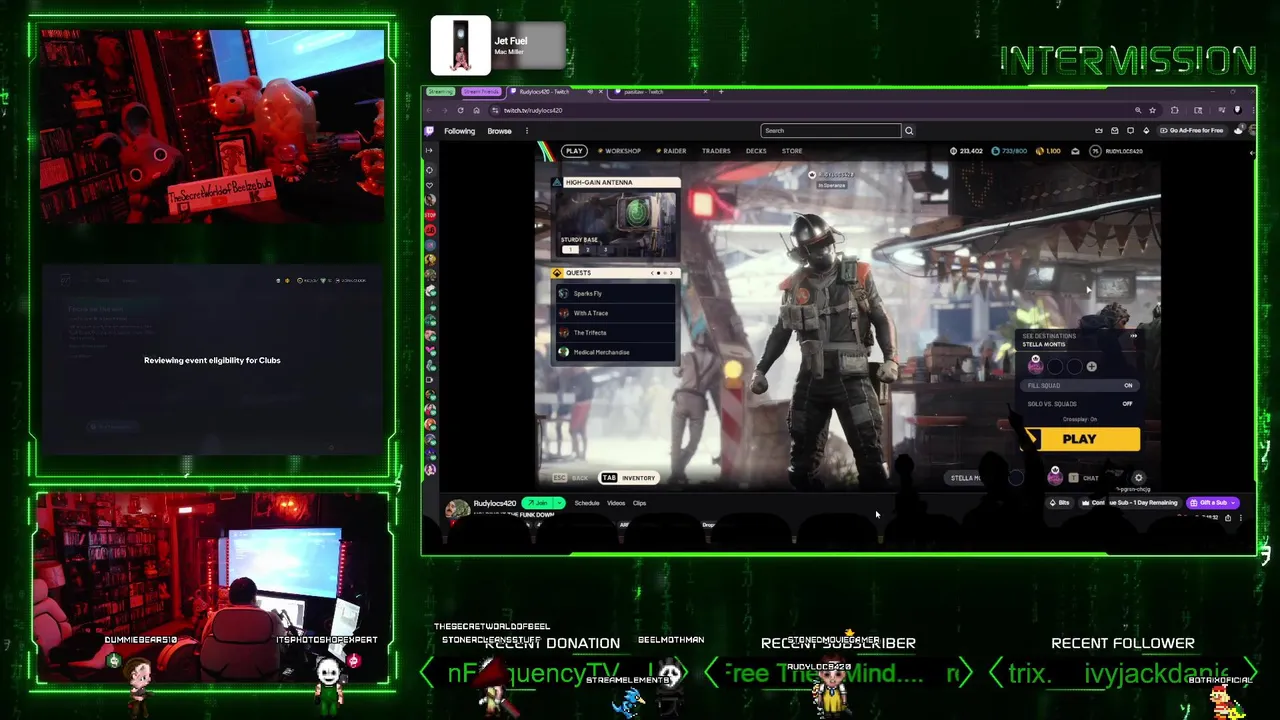
Task: Open the TAB Inventory button
Action: tap(629, 478)
